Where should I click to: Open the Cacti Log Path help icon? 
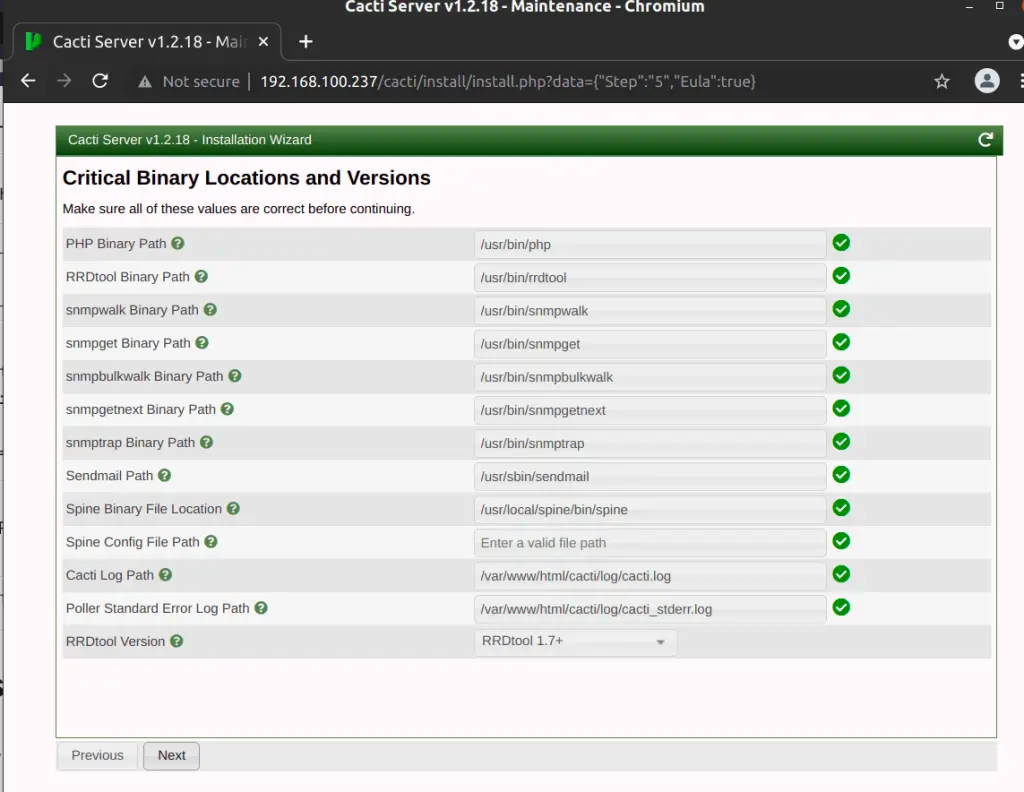click(165, 575)
